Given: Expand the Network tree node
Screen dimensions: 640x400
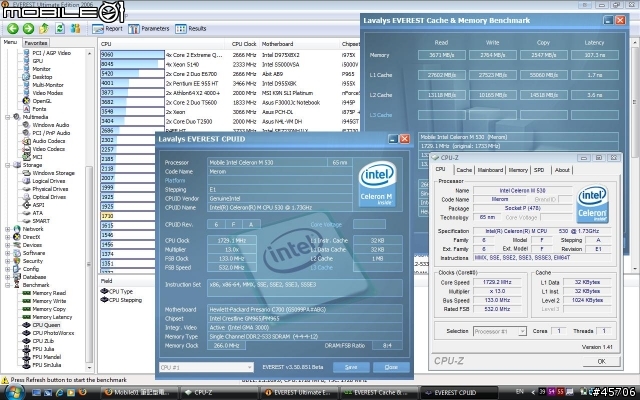Looking at the screenshot, I should point(8,229).
